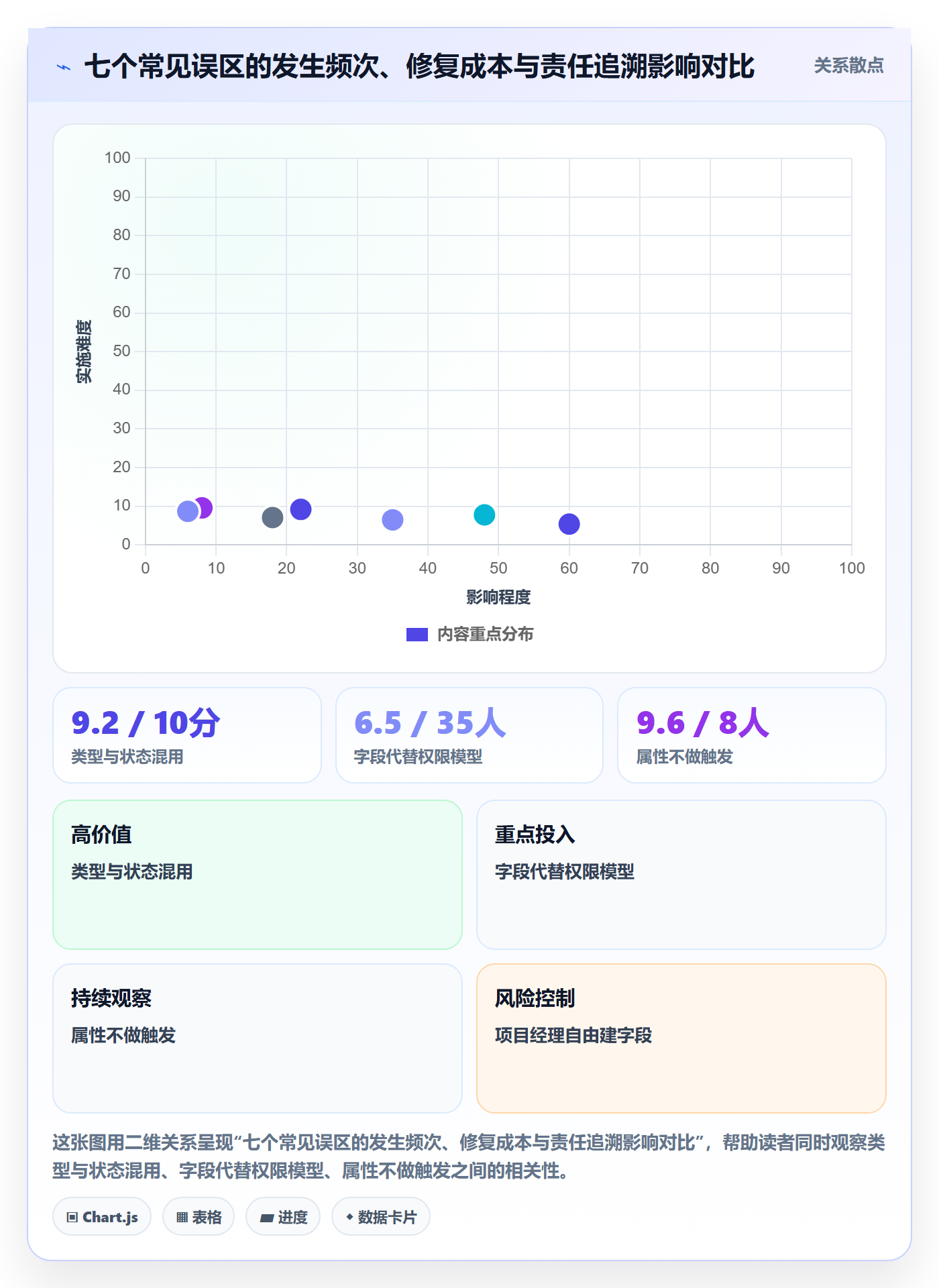Select the light purple scatter point near x=6
The width and height of the screenshot is (939, 1288).
point(188,511)
